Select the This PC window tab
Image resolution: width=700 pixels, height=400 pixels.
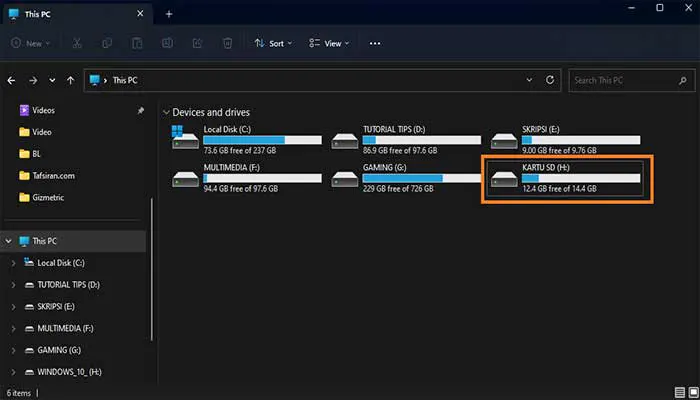coord(77,14)
